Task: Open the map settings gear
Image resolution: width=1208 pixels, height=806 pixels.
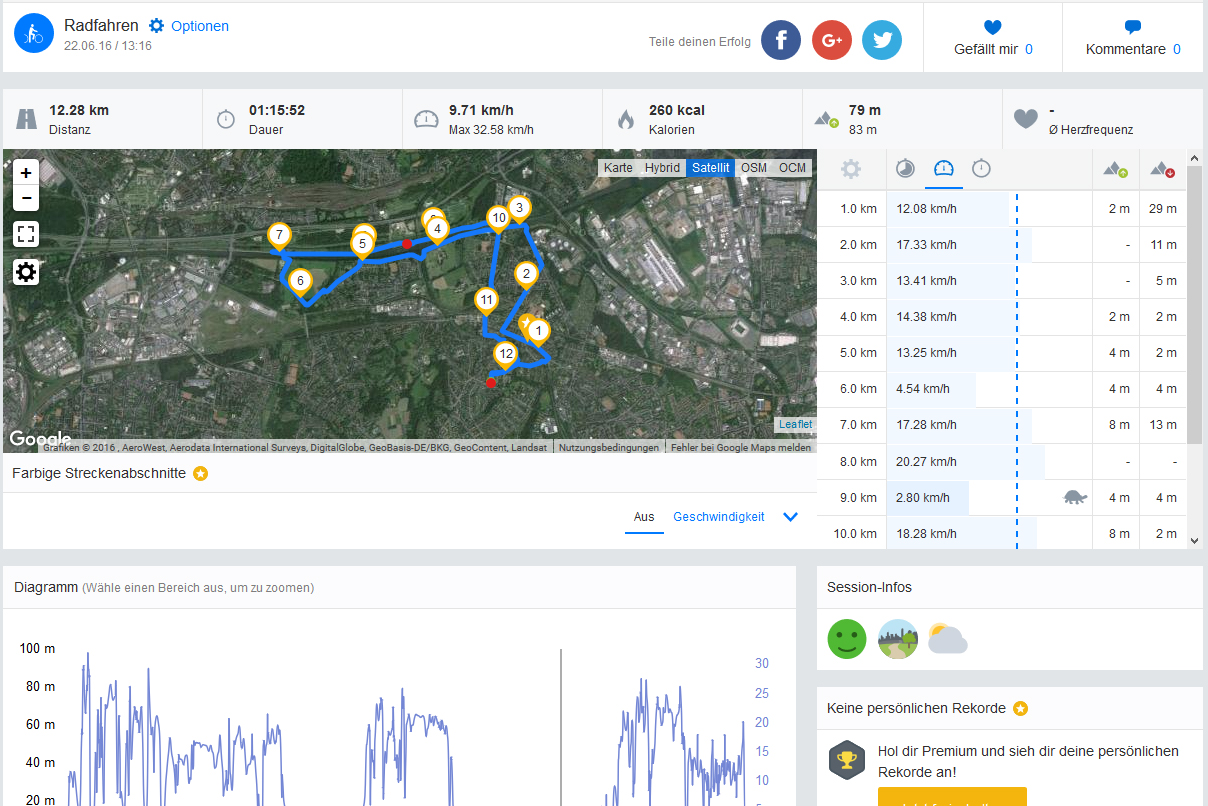Action: [26, 272]
